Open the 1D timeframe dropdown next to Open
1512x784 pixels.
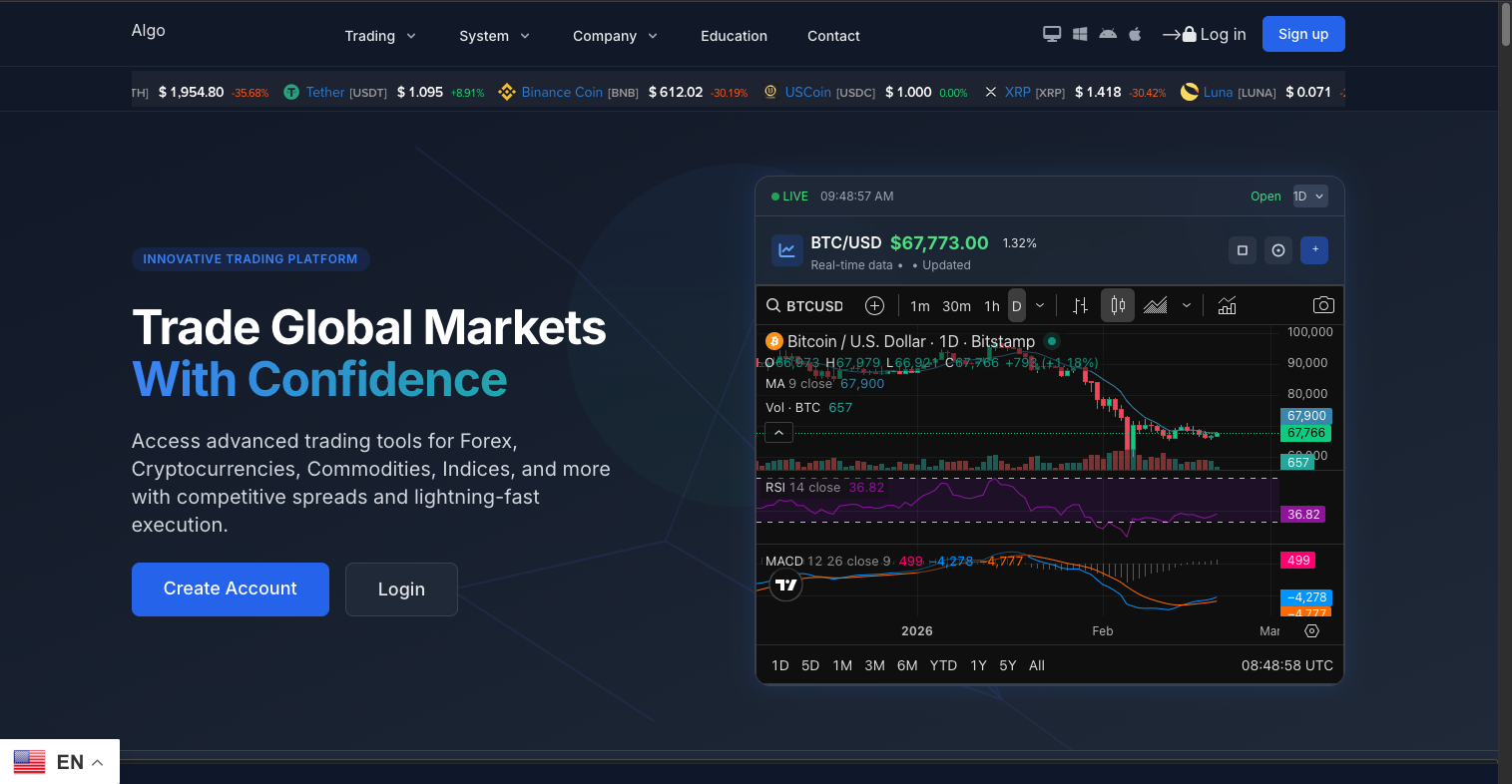1309,196
